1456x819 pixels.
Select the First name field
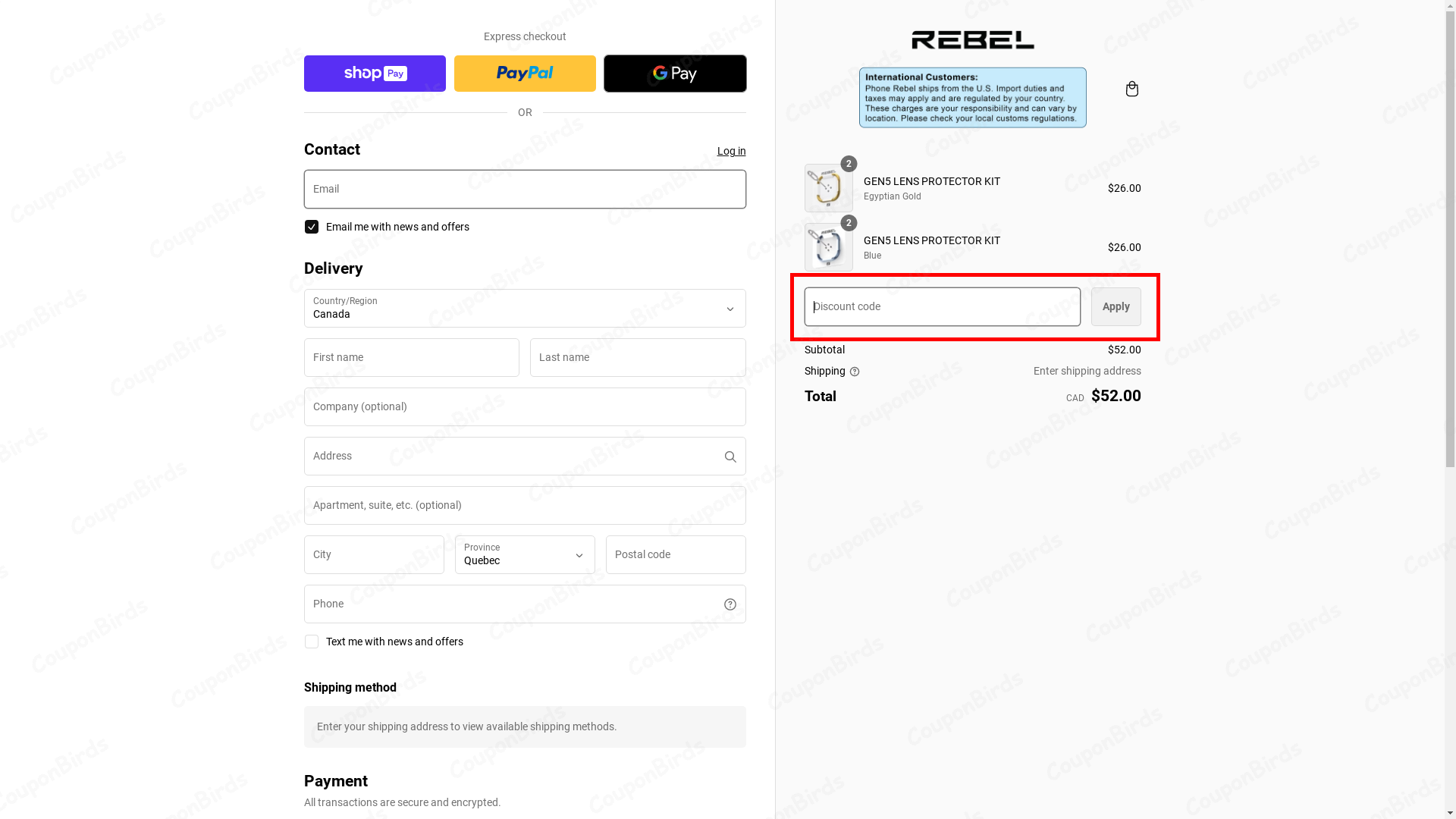[411, 357]
